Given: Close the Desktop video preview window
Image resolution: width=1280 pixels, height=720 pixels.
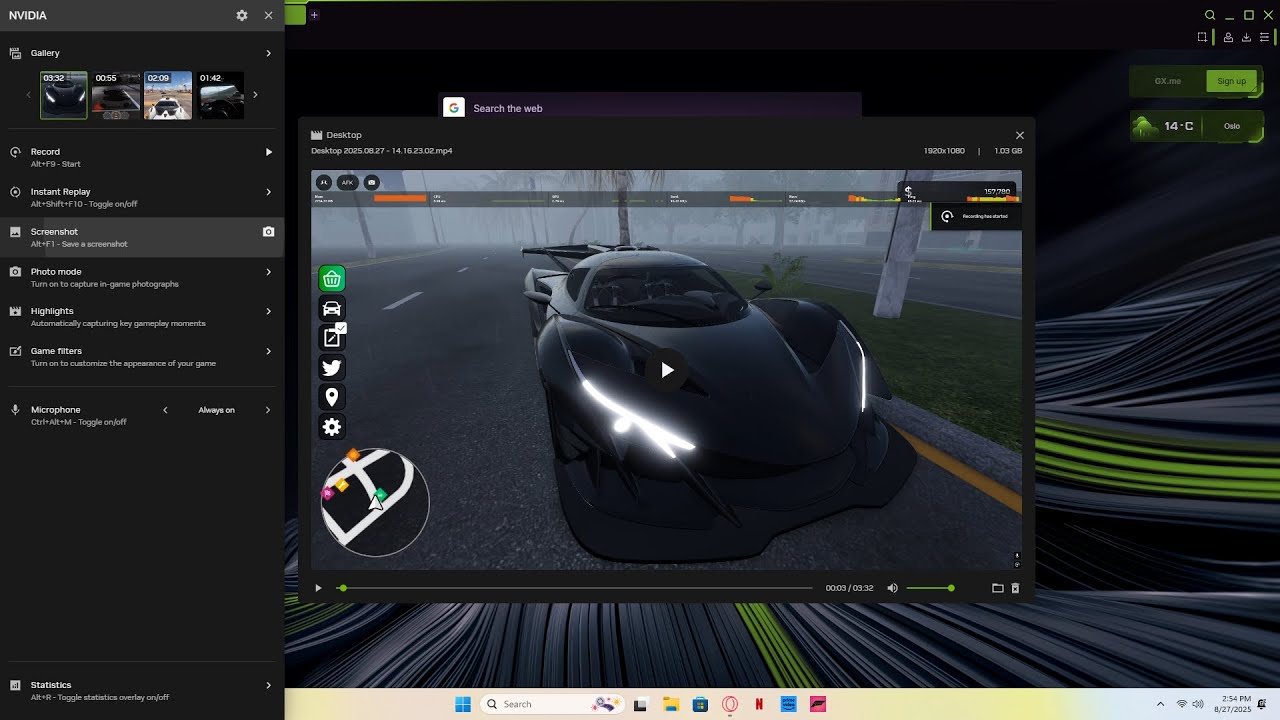Looking at the screenshot, I should (x=1019, y=135).
